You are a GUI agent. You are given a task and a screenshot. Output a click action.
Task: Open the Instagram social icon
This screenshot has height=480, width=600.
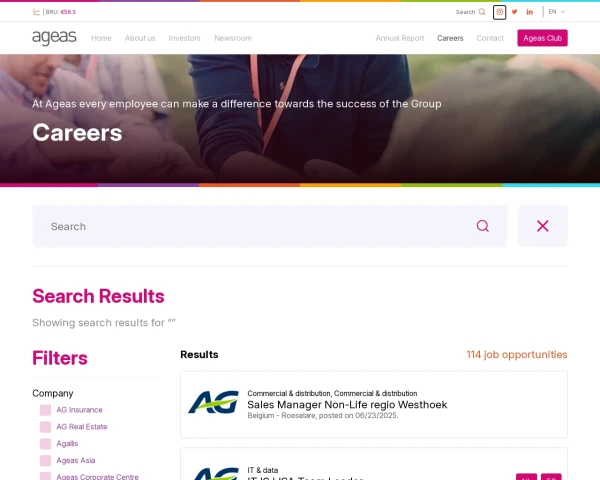coord(499,12)
